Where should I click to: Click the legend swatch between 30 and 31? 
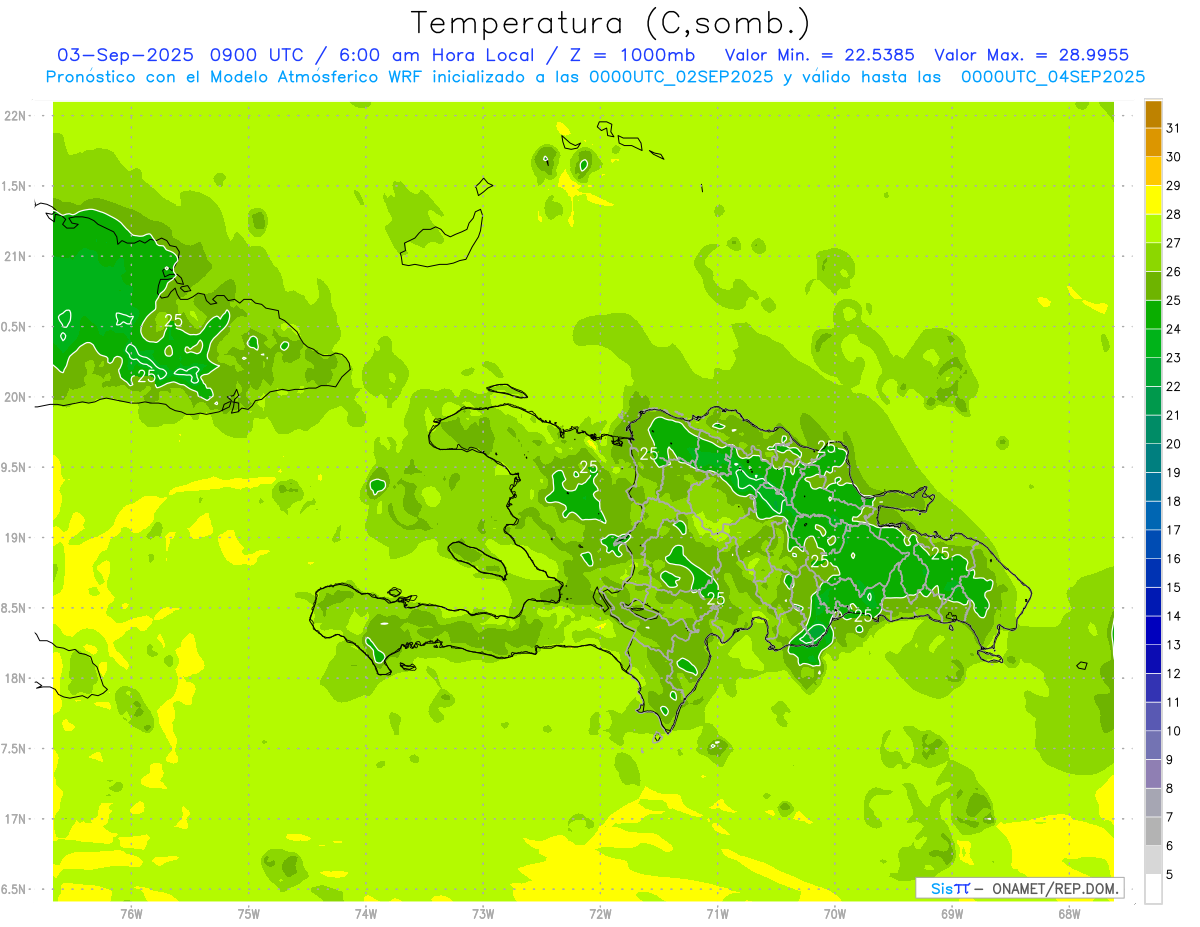[1153, 143]
